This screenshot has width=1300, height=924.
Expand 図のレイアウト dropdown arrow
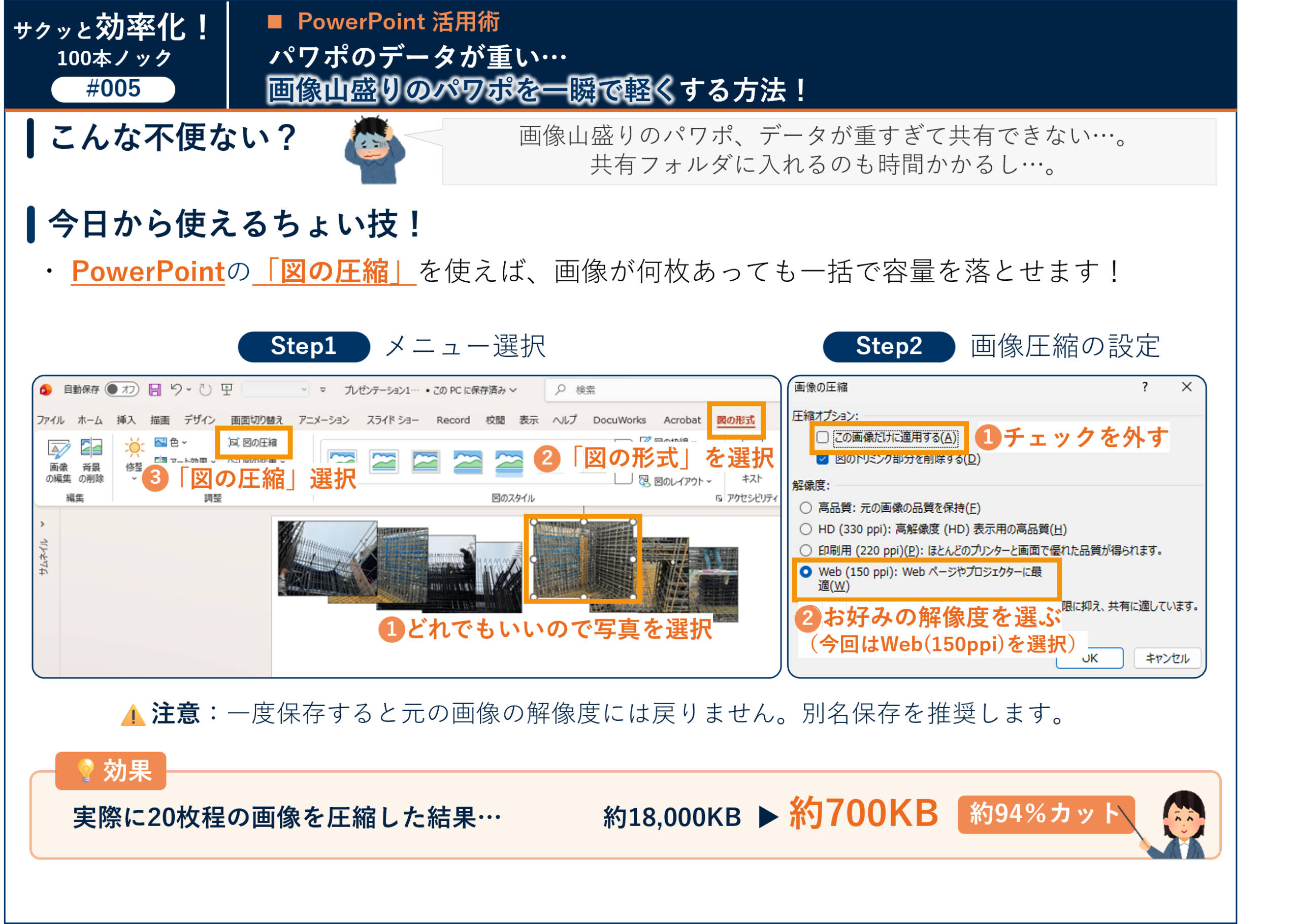pyautogui.click(x=709, y=481)
